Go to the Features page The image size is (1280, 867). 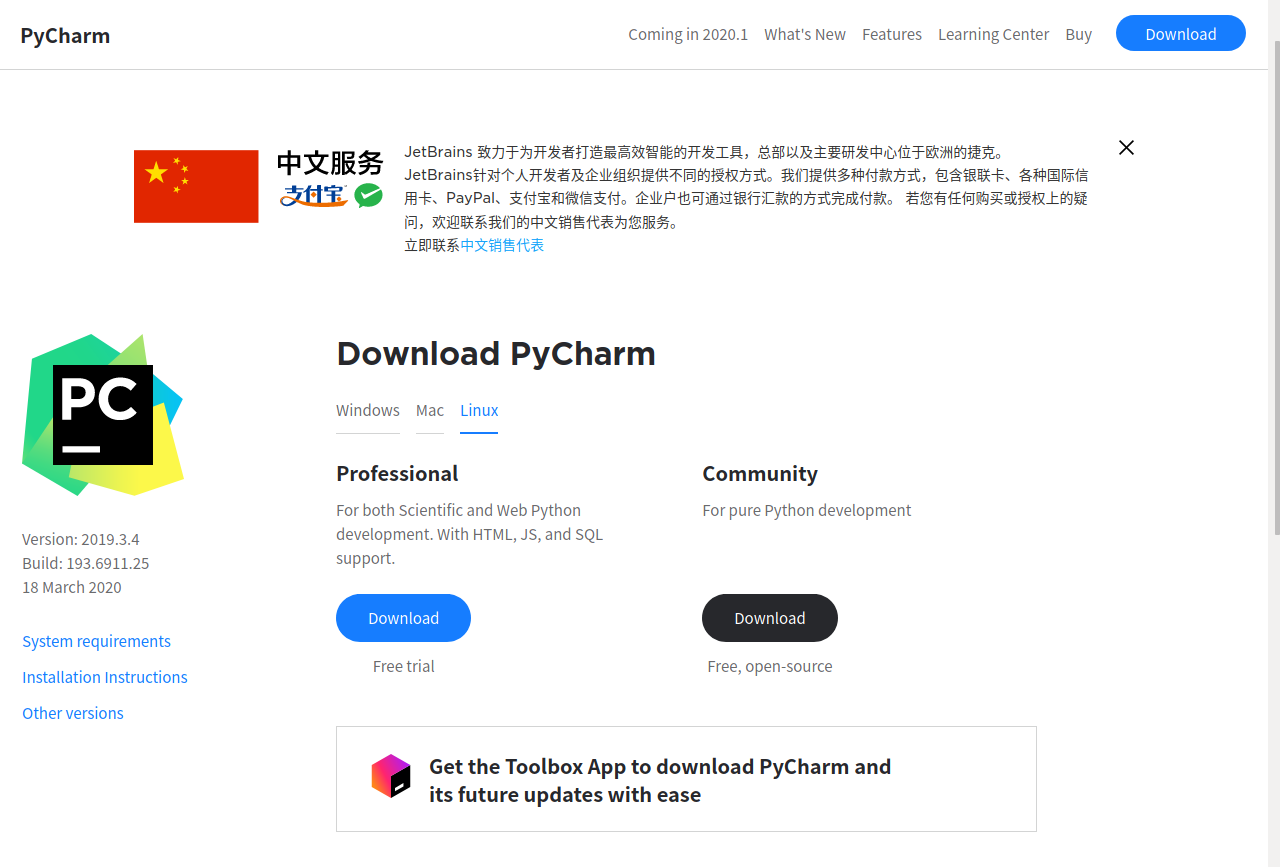point(892,34)
